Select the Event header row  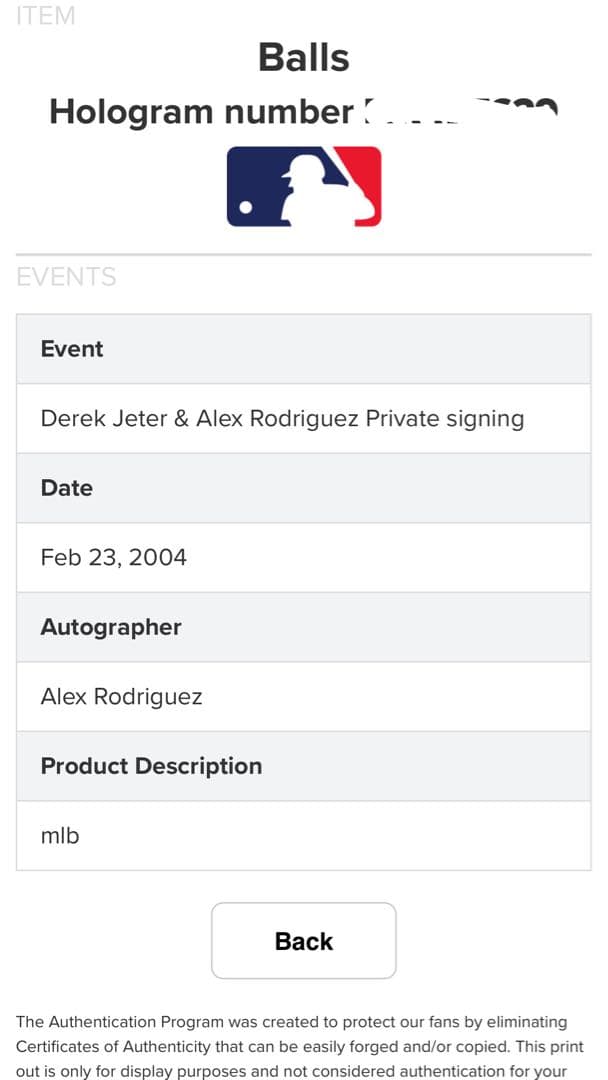304,349
